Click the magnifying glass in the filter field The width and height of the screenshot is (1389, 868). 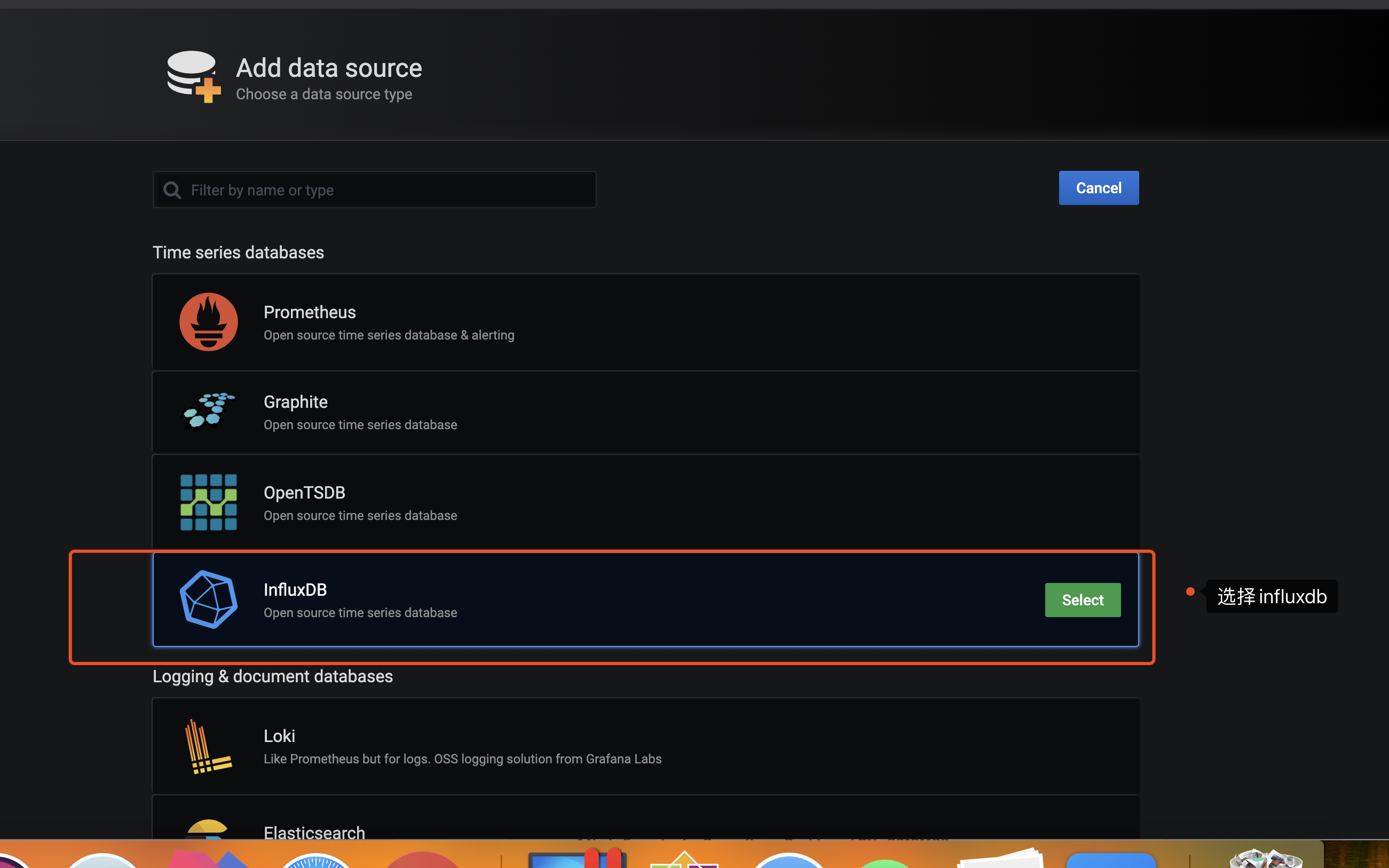point(171,190)
